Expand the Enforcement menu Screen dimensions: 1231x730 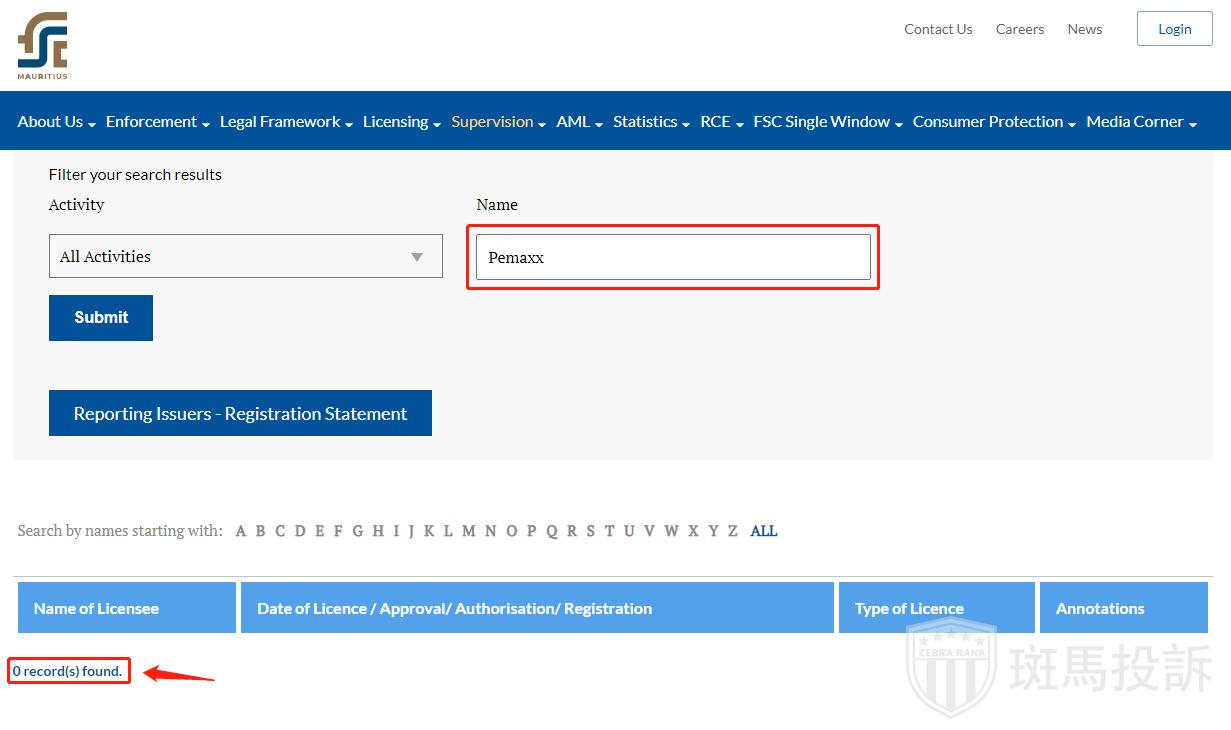click(157, 122)
